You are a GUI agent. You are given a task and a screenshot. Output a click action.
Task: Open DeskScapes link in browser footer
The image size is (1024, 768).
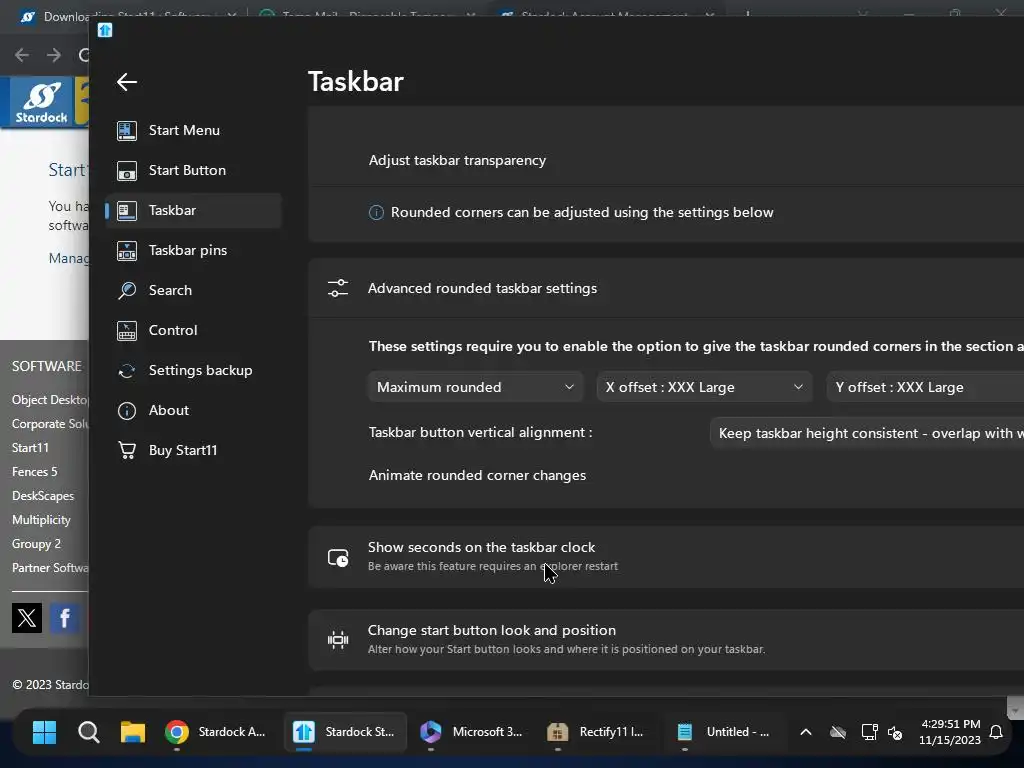click(43, 496)
